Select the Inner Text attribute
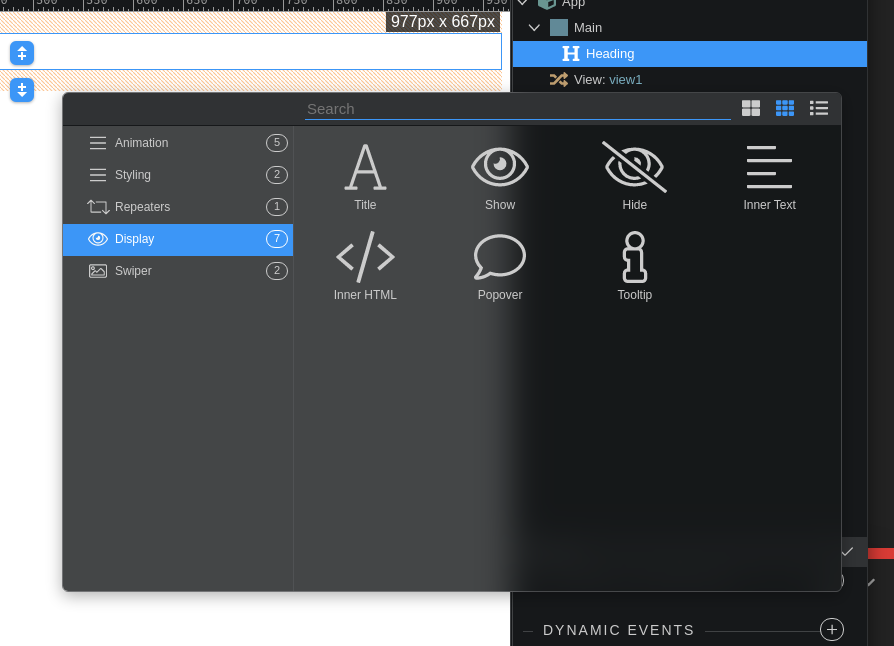Image resolution: width=894 pixels, height=646 pixels. click(769, 176)
